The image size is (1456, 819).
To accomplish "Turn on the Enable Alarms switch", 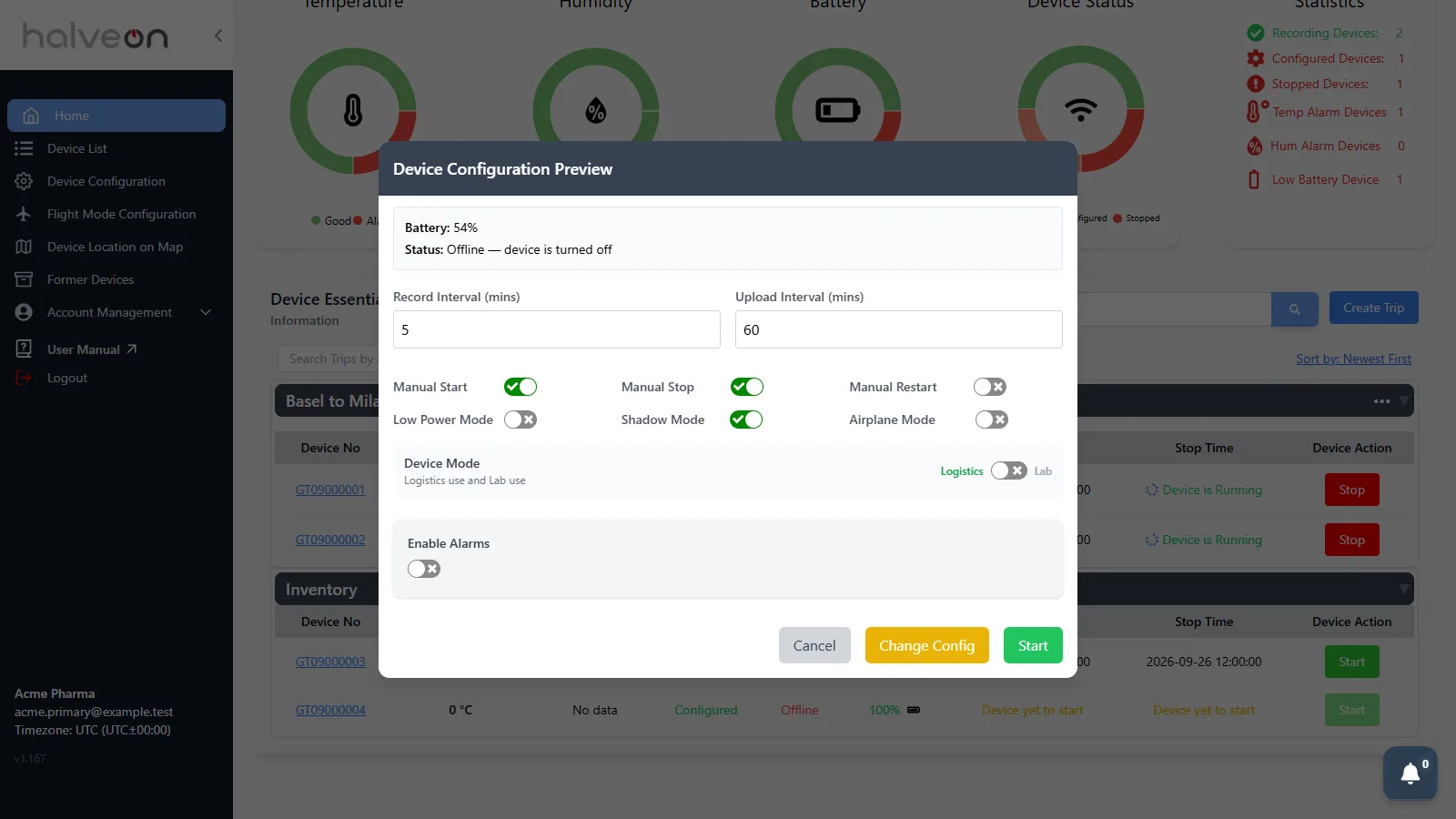I will tap(424, 569).
